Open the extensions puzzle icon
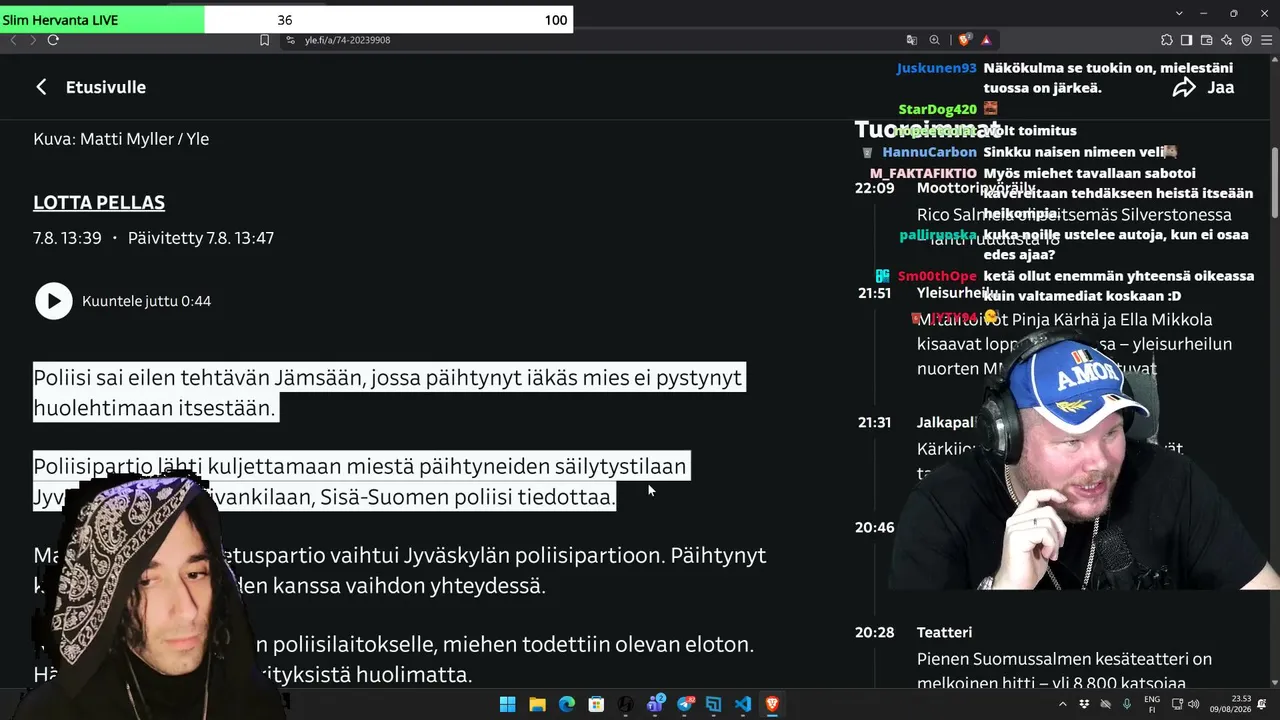Viewport: 1280px width, 720px height. [x=1166, y=40]
